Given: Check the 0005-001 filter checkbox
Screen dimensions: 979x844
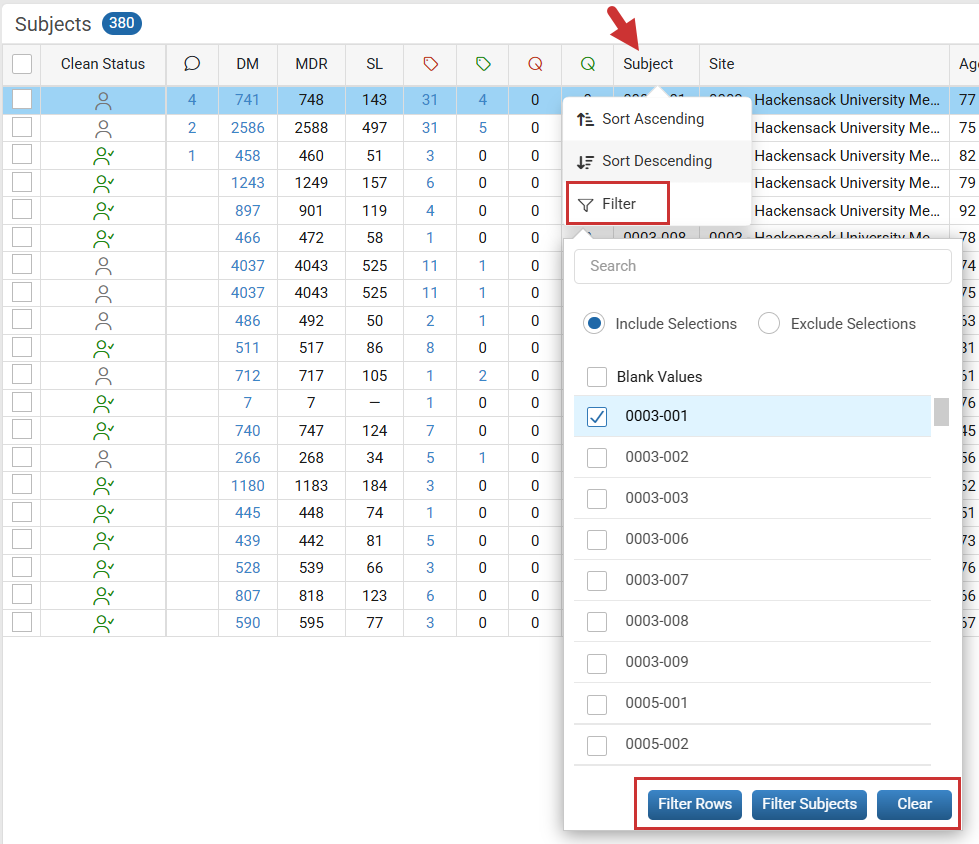Looking at the screenshot, I should coord(597,704).
